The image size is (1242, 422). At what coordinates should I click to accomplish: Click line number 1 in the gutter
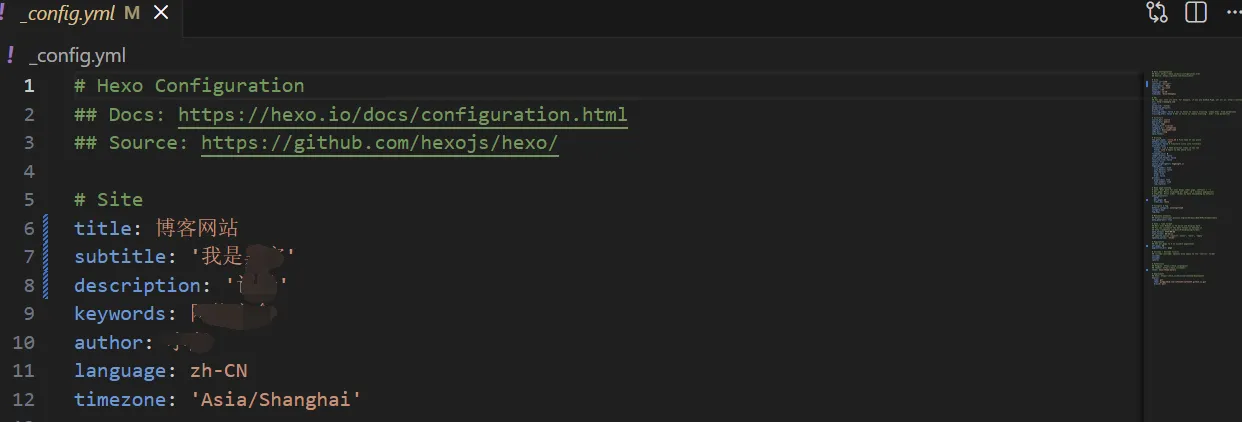tap(29, 86)
